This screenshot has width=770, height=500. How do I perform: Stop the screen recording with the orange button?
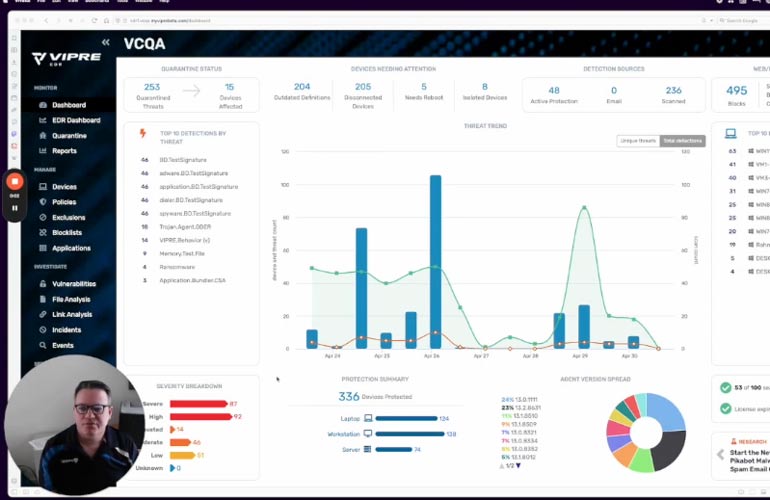[x=15, y=182]
